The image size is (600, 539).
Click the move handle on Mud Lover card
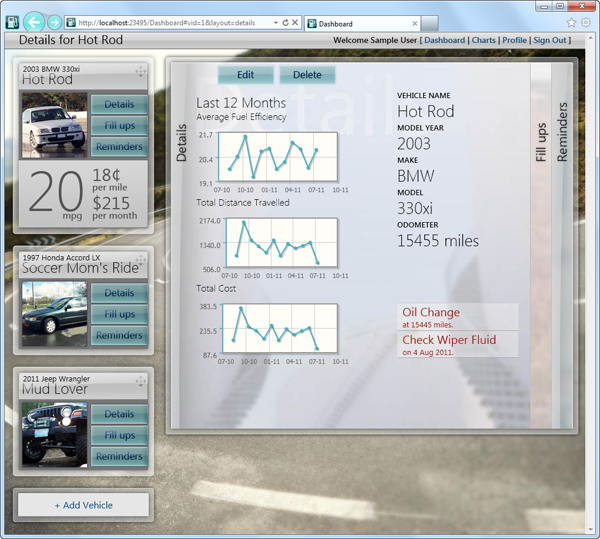(140, 381)
